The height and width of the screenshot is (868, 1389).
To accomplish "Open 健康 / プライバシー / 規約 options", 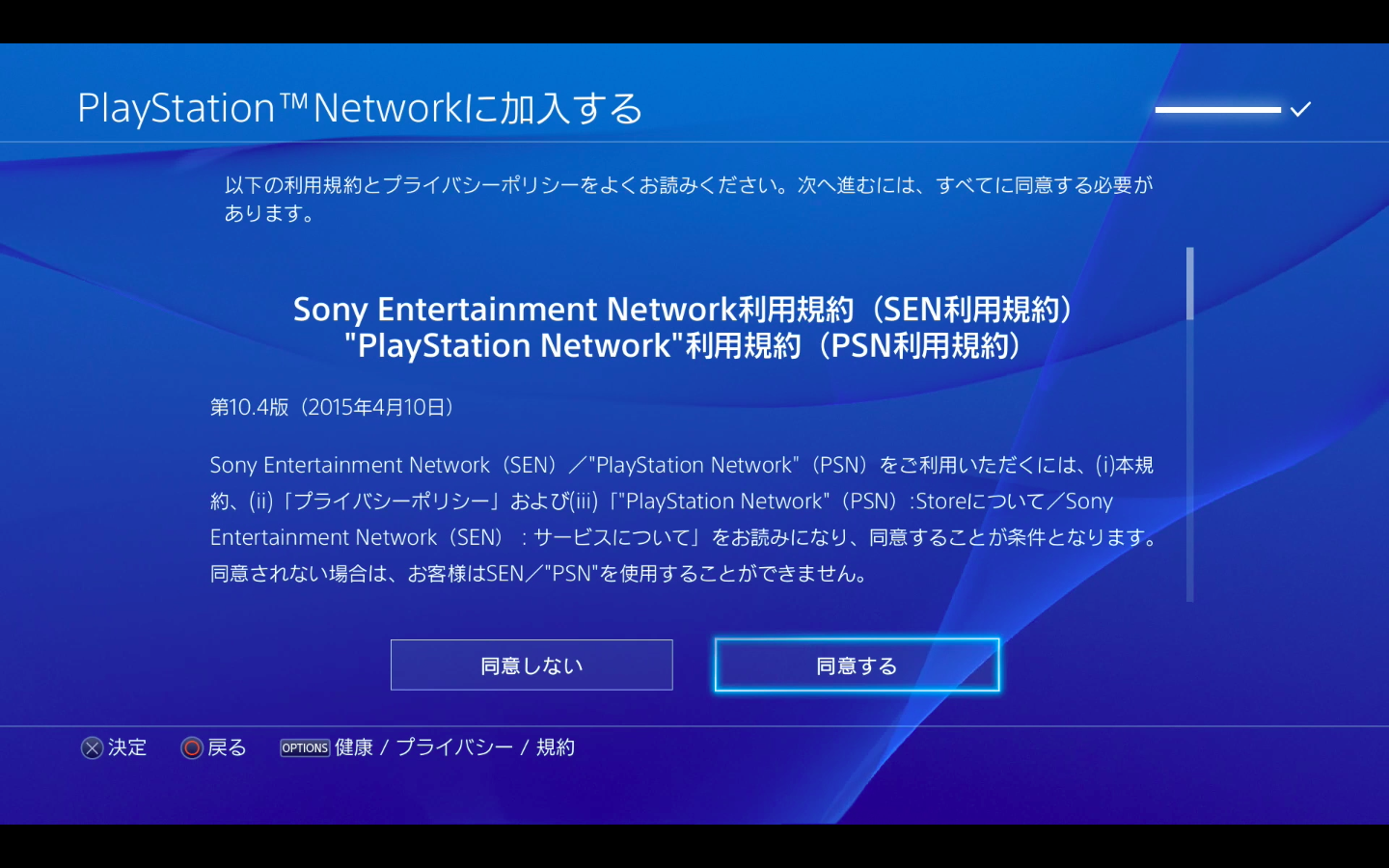I will [x=454, y=748].
